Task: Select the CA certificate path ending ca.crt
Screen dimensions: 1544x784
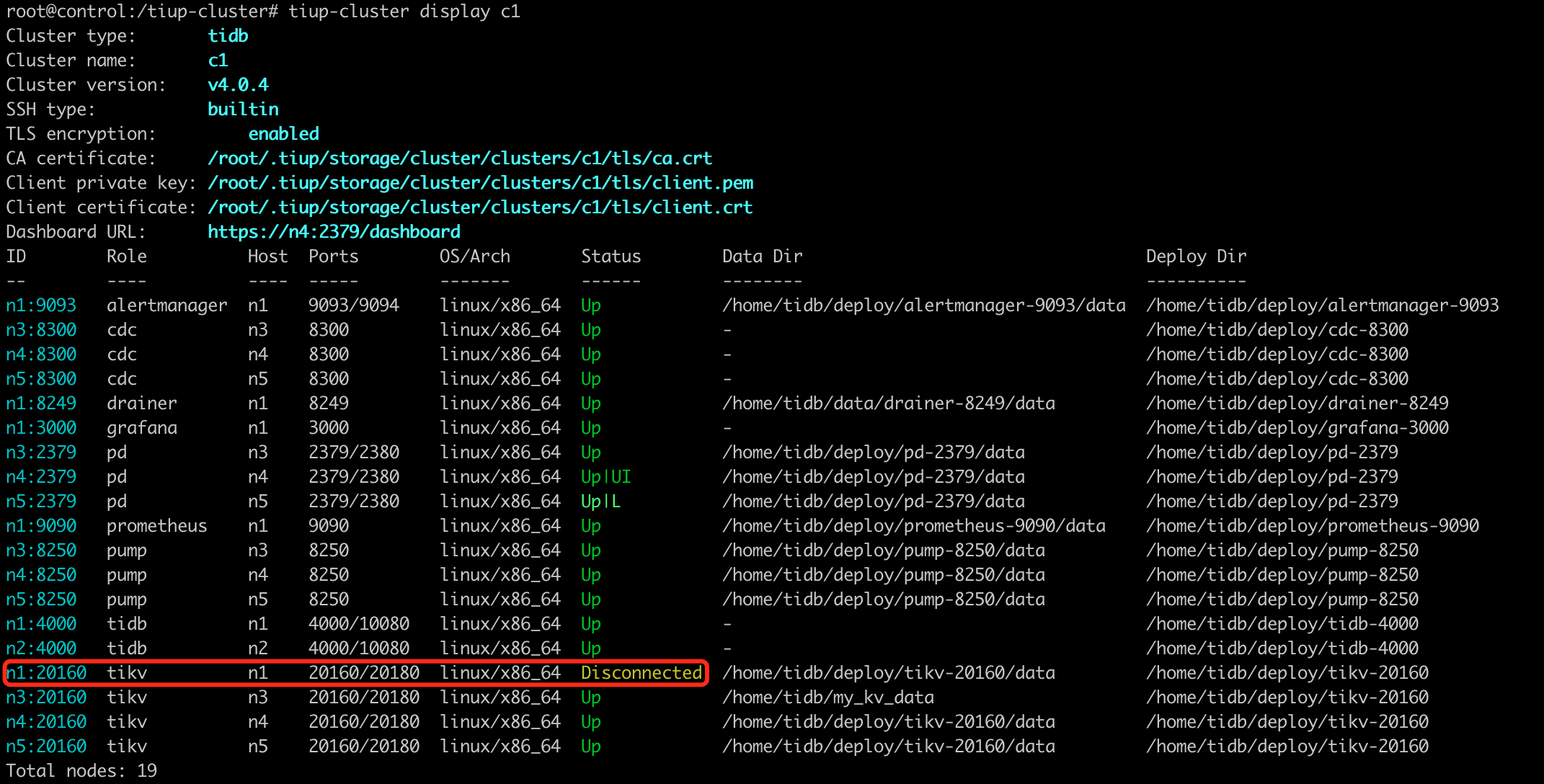Action: (x=460, y=159)
